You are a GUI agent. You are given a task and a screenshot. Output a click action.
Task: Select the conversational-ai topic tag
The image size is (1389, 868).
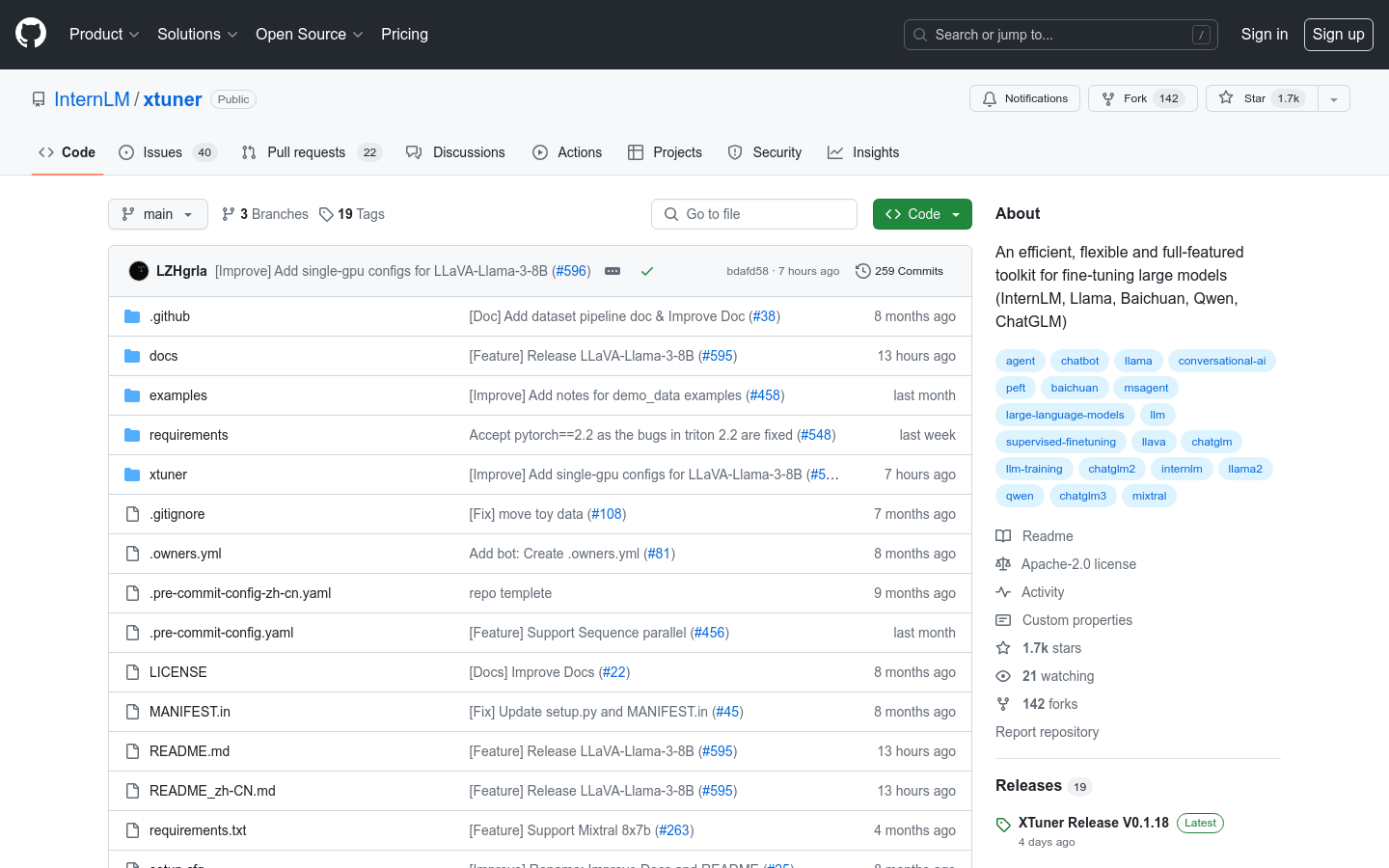(x=1222, y=361)
